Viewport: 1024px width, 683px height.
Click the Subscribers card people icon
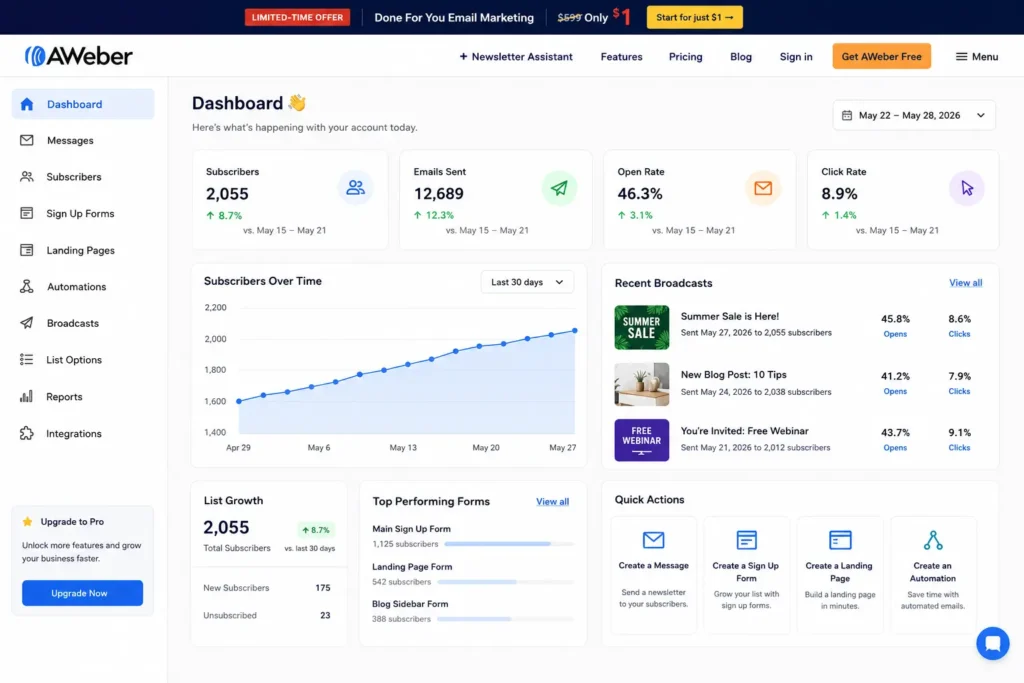pos(355,188)
